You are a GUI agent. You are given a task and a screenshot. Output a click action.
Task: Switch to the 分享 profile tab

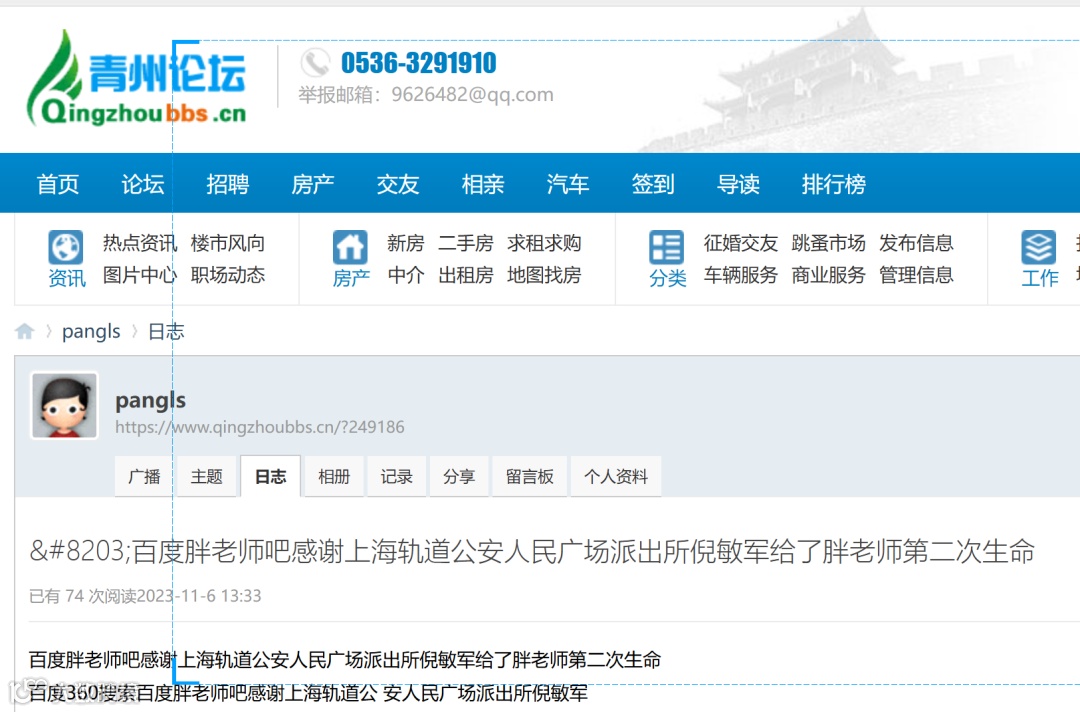click(459, 476)
